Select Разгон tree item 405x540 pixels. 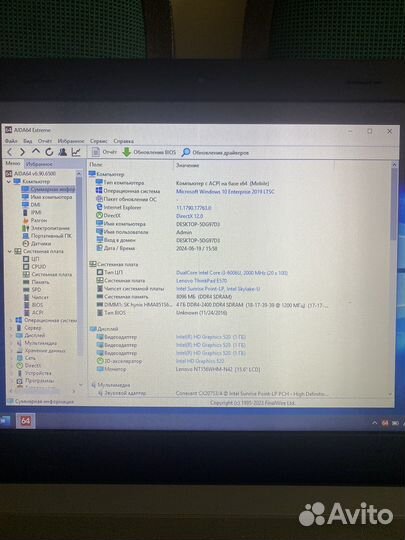[x=35, y=220]
